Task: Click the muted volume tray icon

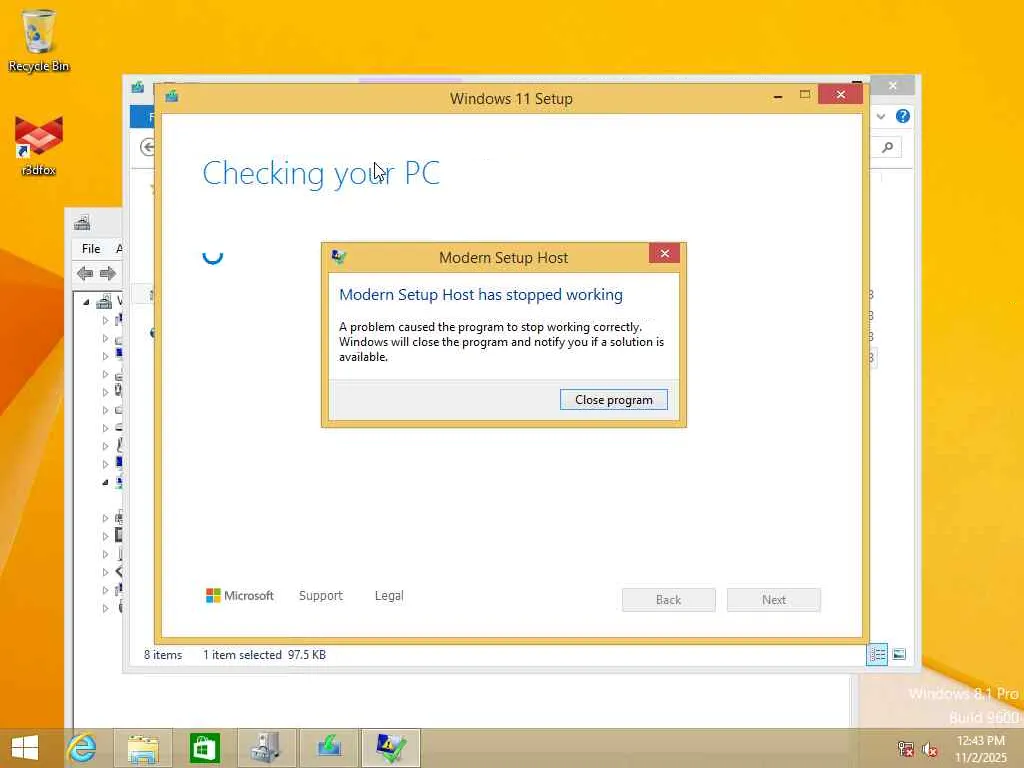Action: [929, 749]
